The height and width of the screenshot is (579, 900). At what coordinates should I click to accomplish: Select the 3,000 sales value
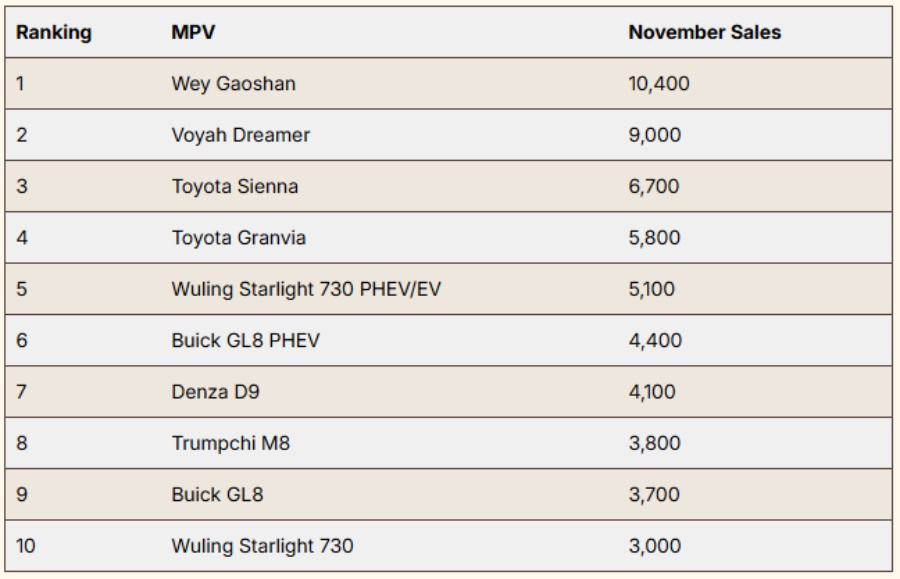654,546
